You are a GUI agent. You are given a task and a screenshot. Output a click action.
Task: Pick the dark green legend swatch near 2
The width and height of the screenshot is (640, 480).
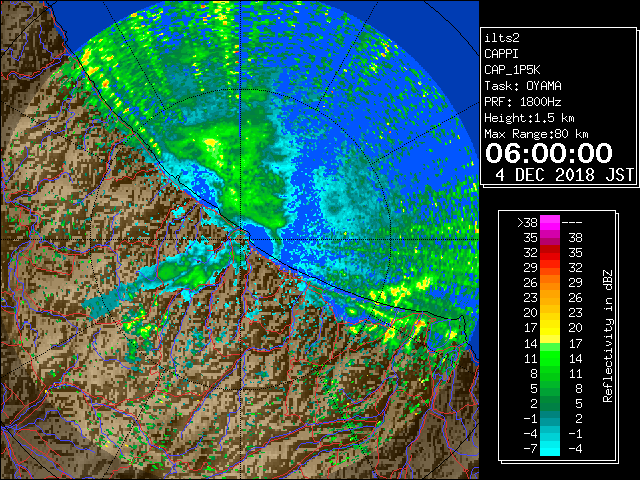click(x=550, y=403)
